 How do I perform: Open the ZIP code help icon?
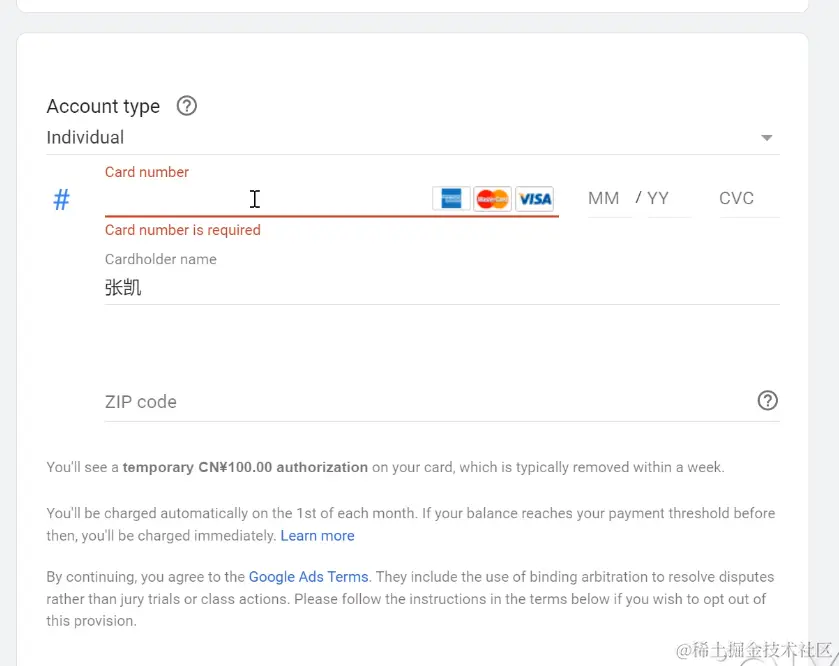[x=767, y=401]
